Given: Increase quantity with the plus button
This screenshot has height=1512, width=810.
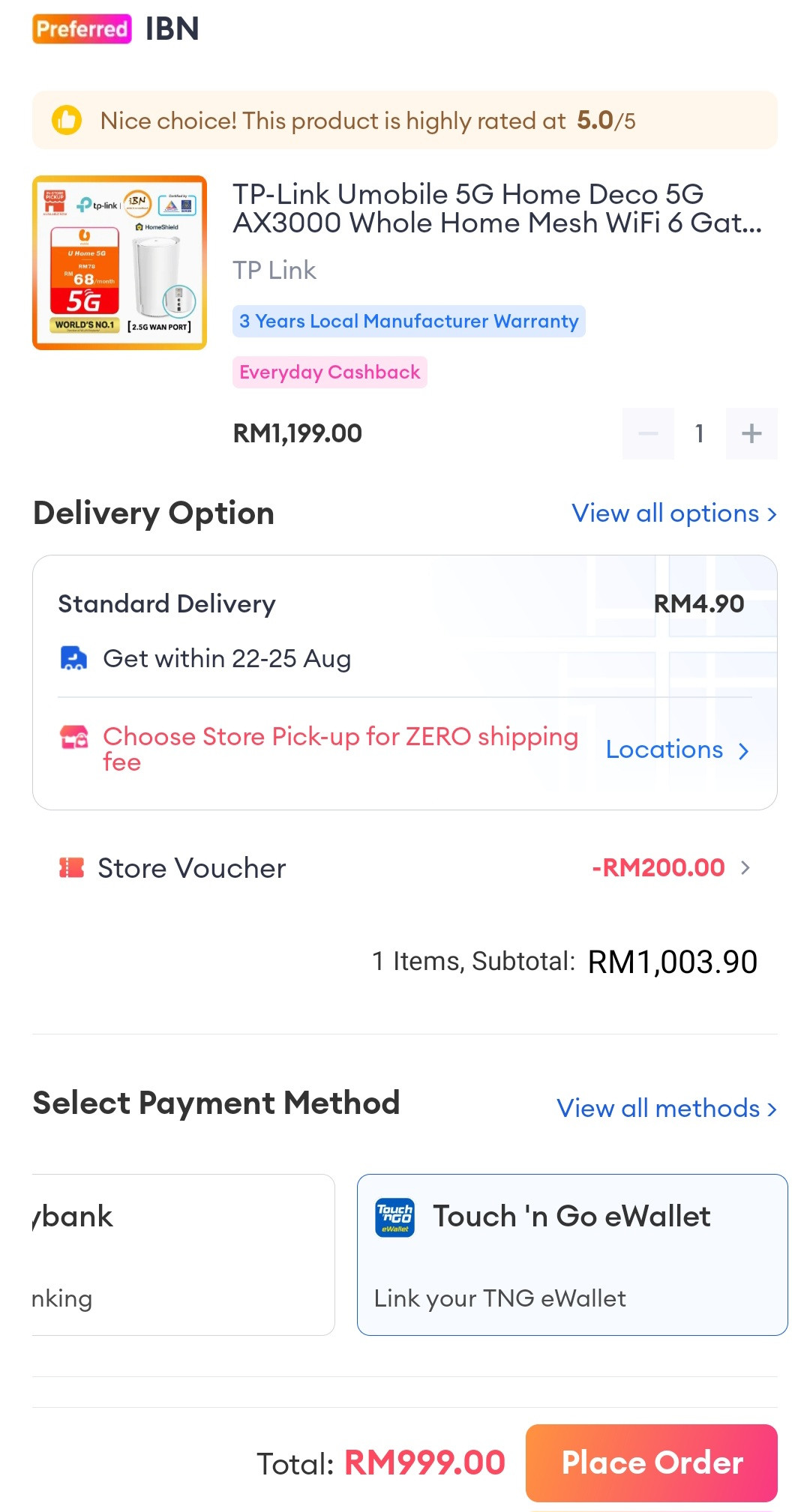Looking at the screenshot, I should coord(751,433).
